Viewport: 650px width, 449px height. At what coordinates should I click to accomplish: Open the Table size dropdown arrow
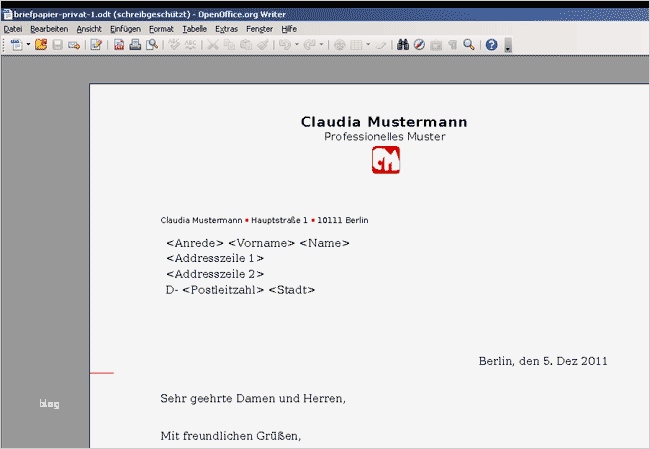click(x=368, y=44)
